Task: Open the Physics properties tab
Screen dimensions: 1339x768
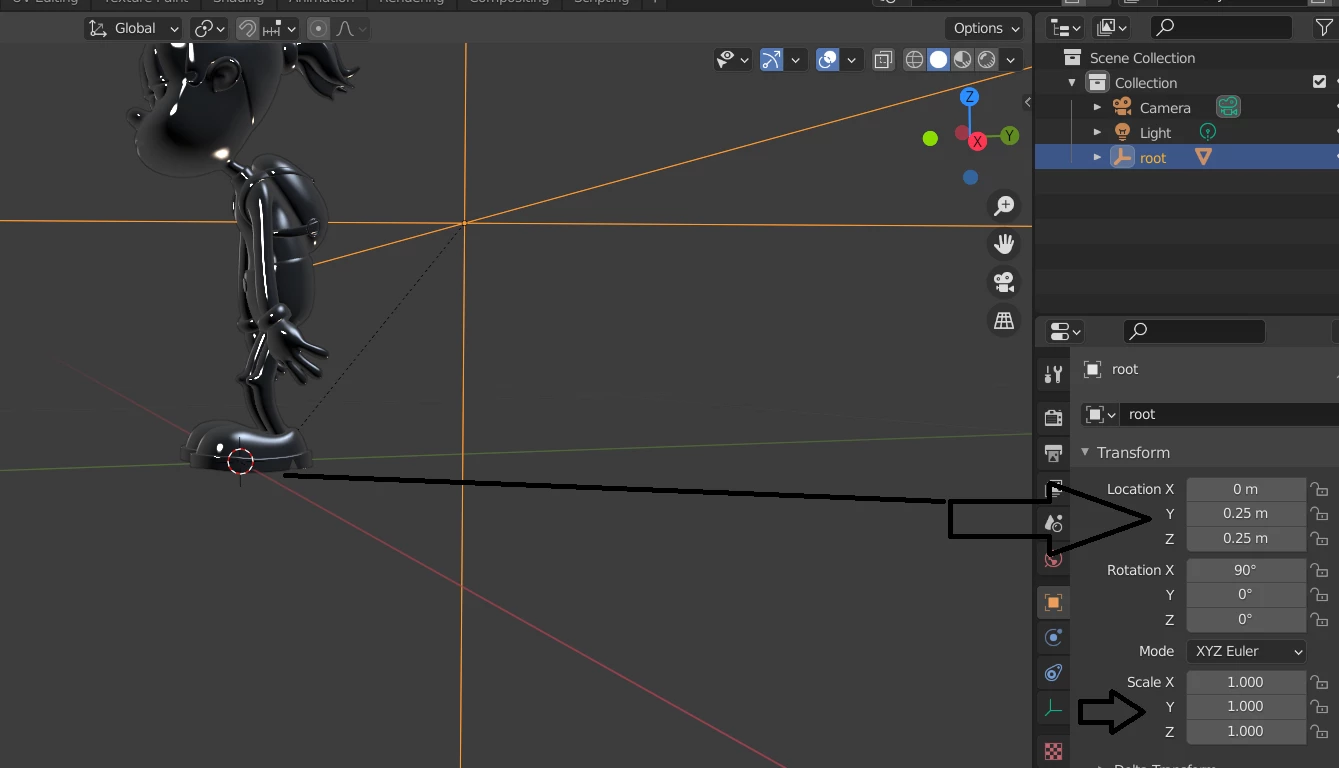Action: click(x=1052, y=637)
